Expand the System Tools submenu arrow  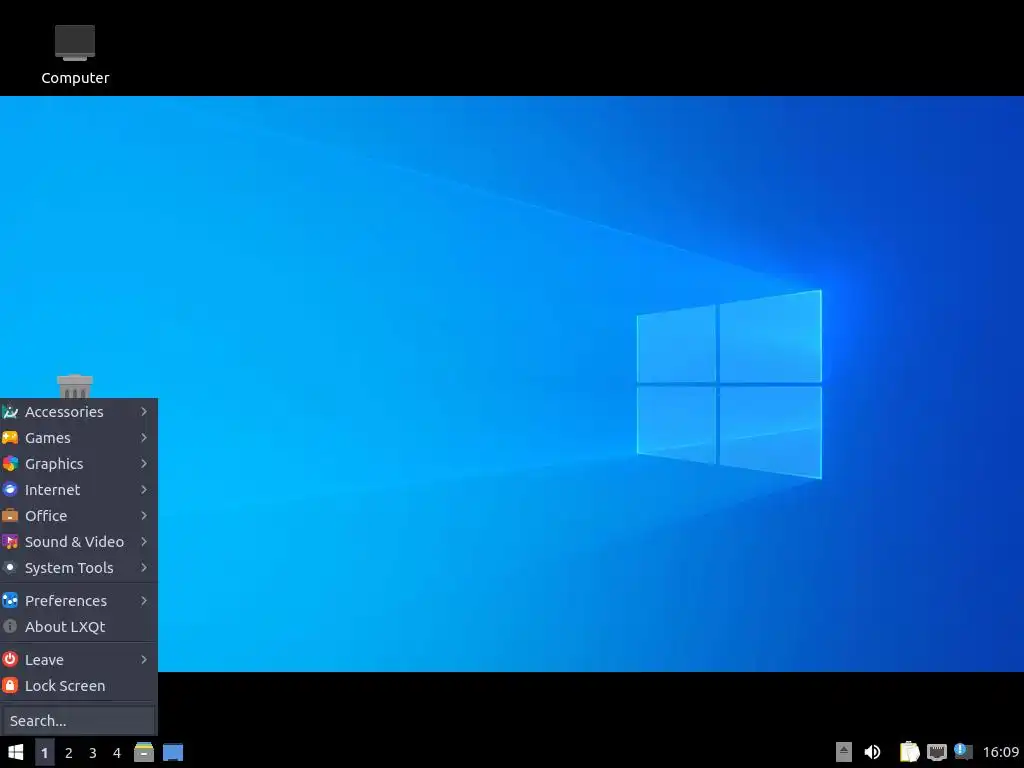point(144,568)
